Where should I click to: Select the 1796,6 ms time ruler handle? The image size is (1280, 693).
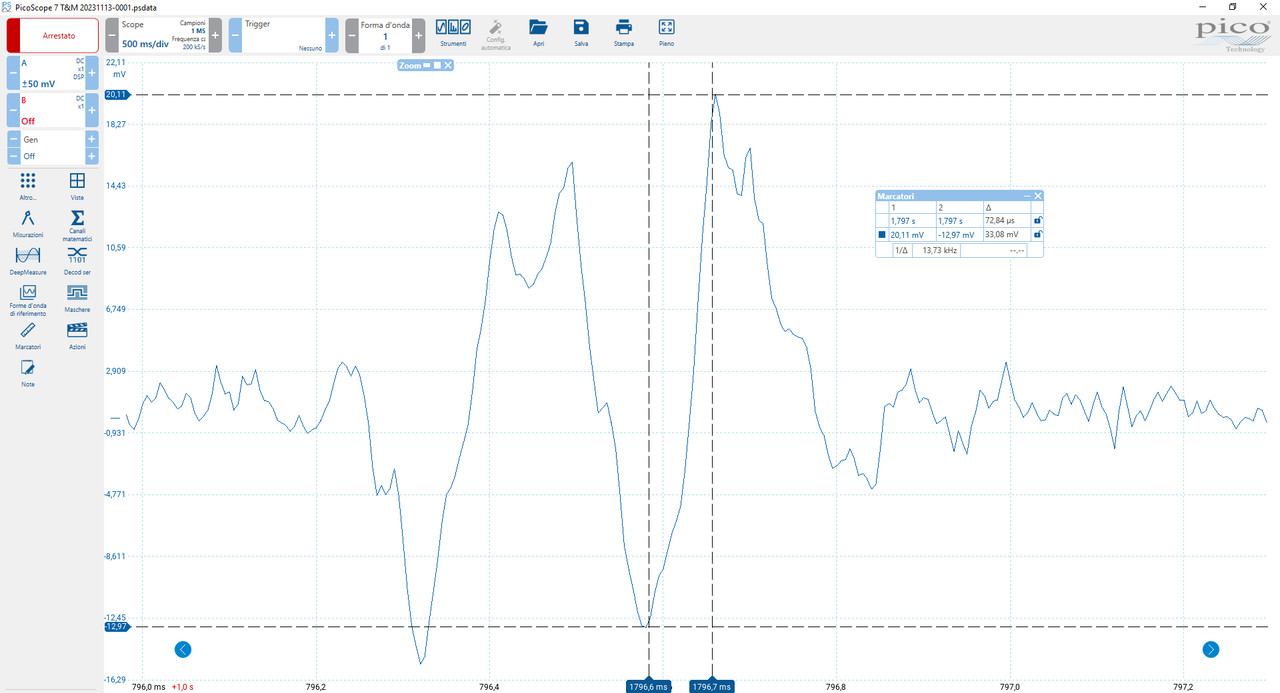[x=648, y=686]
